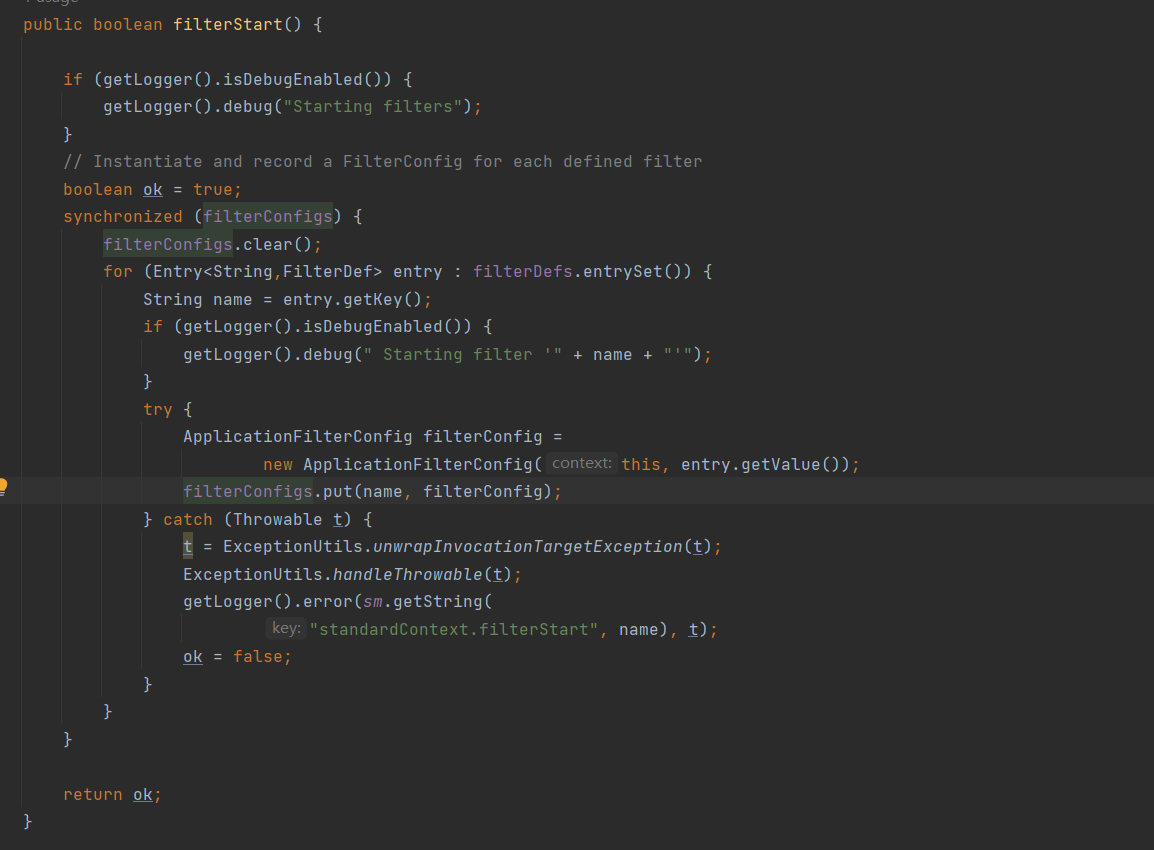Click the yellow lightbulb quick-fix icon

pyautogui.click(x=3, y=487)
